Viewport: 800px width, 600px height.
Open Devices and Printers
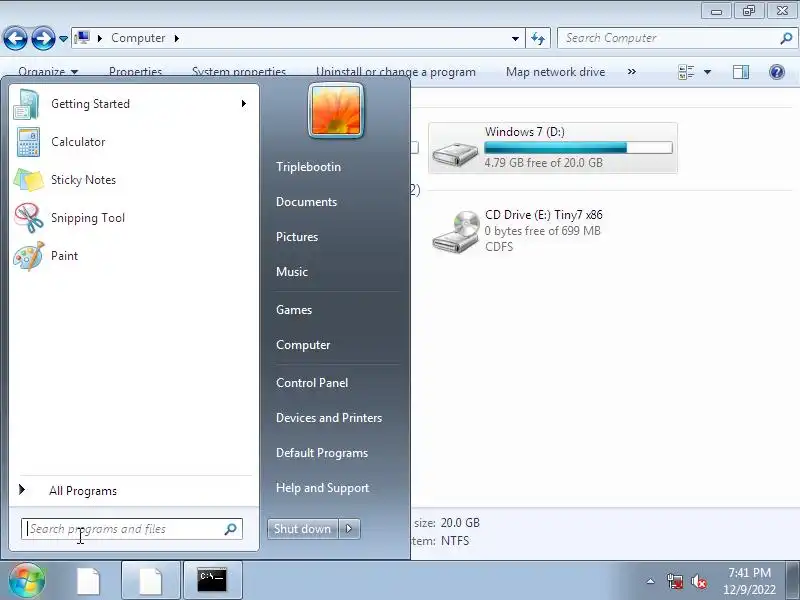pos(329,418)
